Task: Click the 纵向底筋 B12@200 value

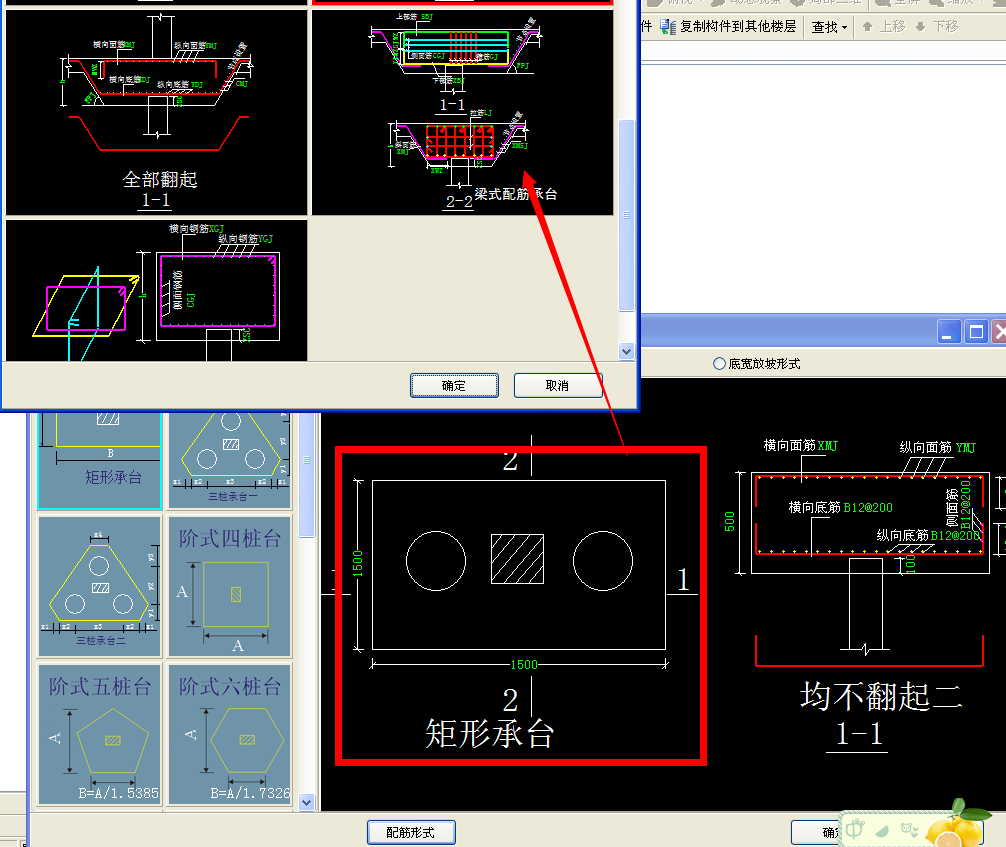Action: [956, 535]
